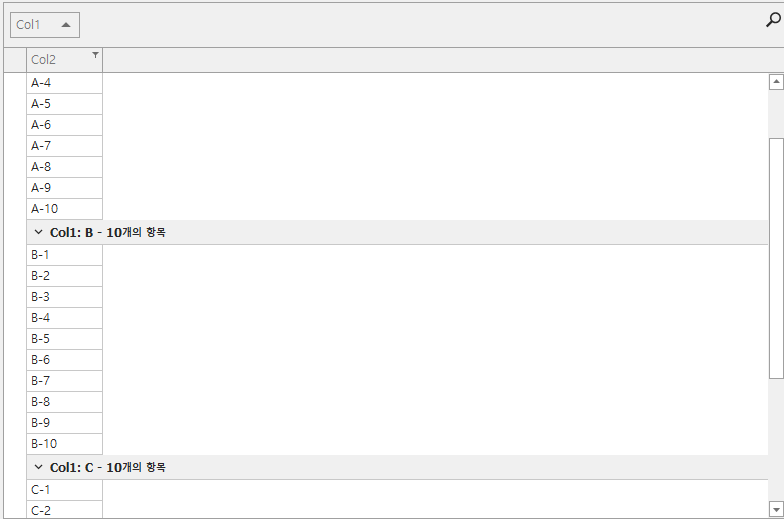This screenshot has width=784, height=519.
Task: Select the A-10 cell
Action: [64, 209]
